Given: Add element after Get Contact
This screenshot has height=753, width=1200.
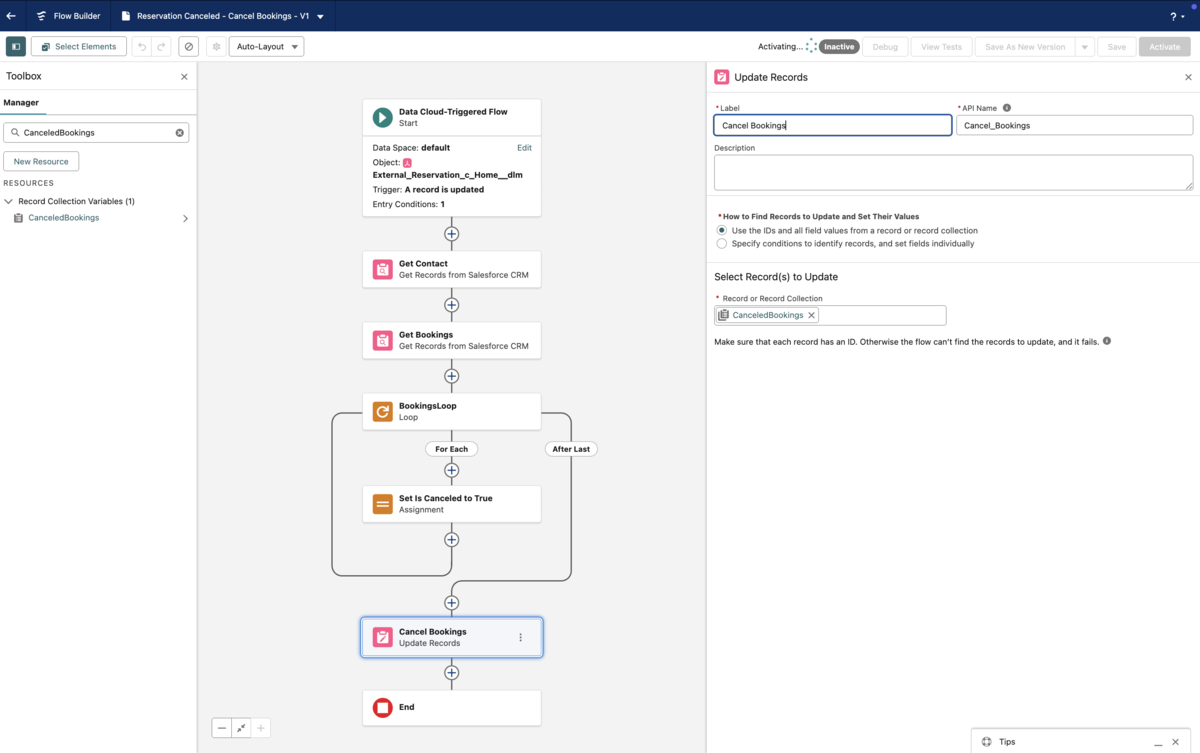Looking at the screenshot, I should click(x=452, y=305).
